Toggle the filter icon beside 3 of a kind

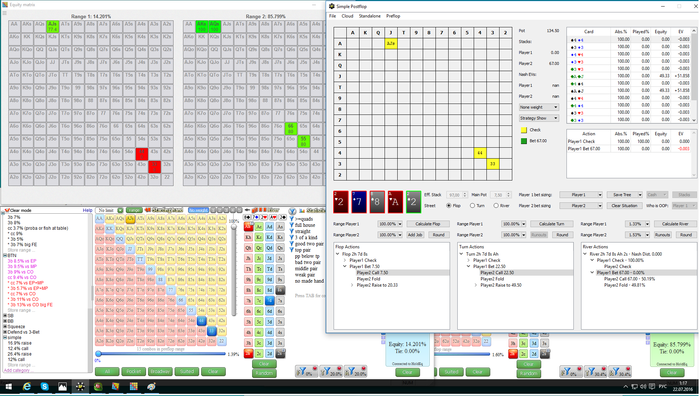click(292, 238)
